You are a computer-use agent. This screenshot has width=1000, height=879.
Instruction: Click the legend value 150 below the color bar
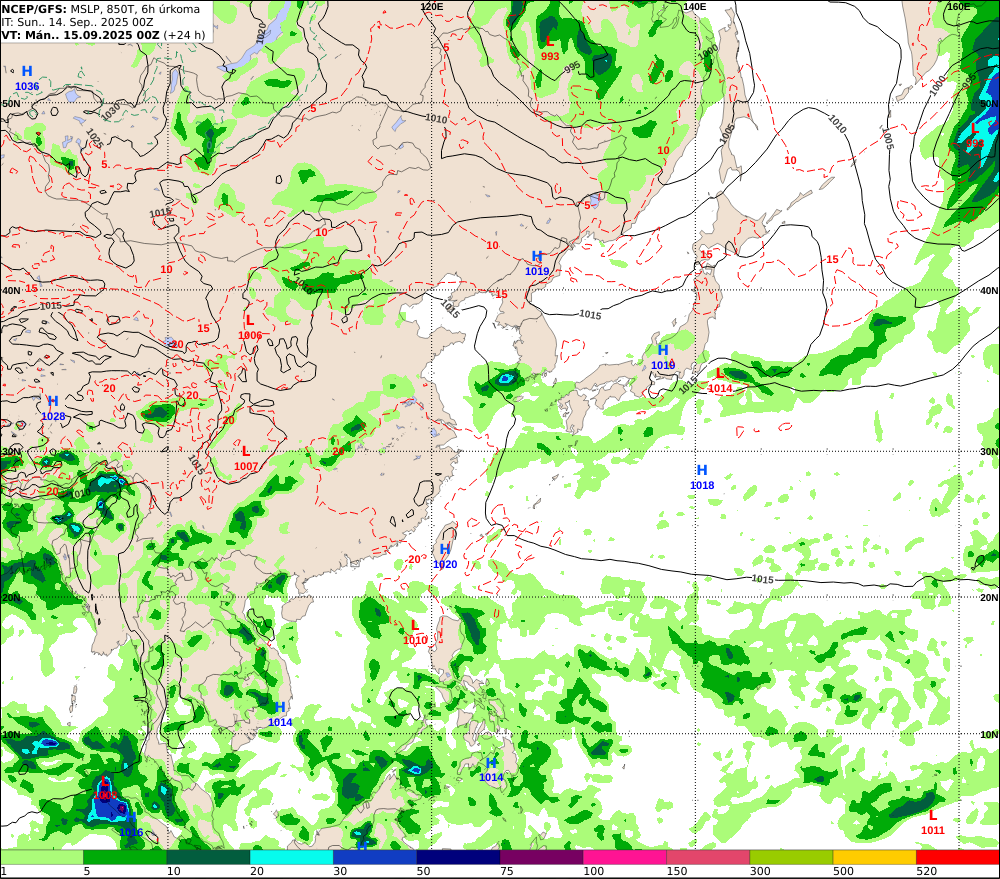click(677, 871)
